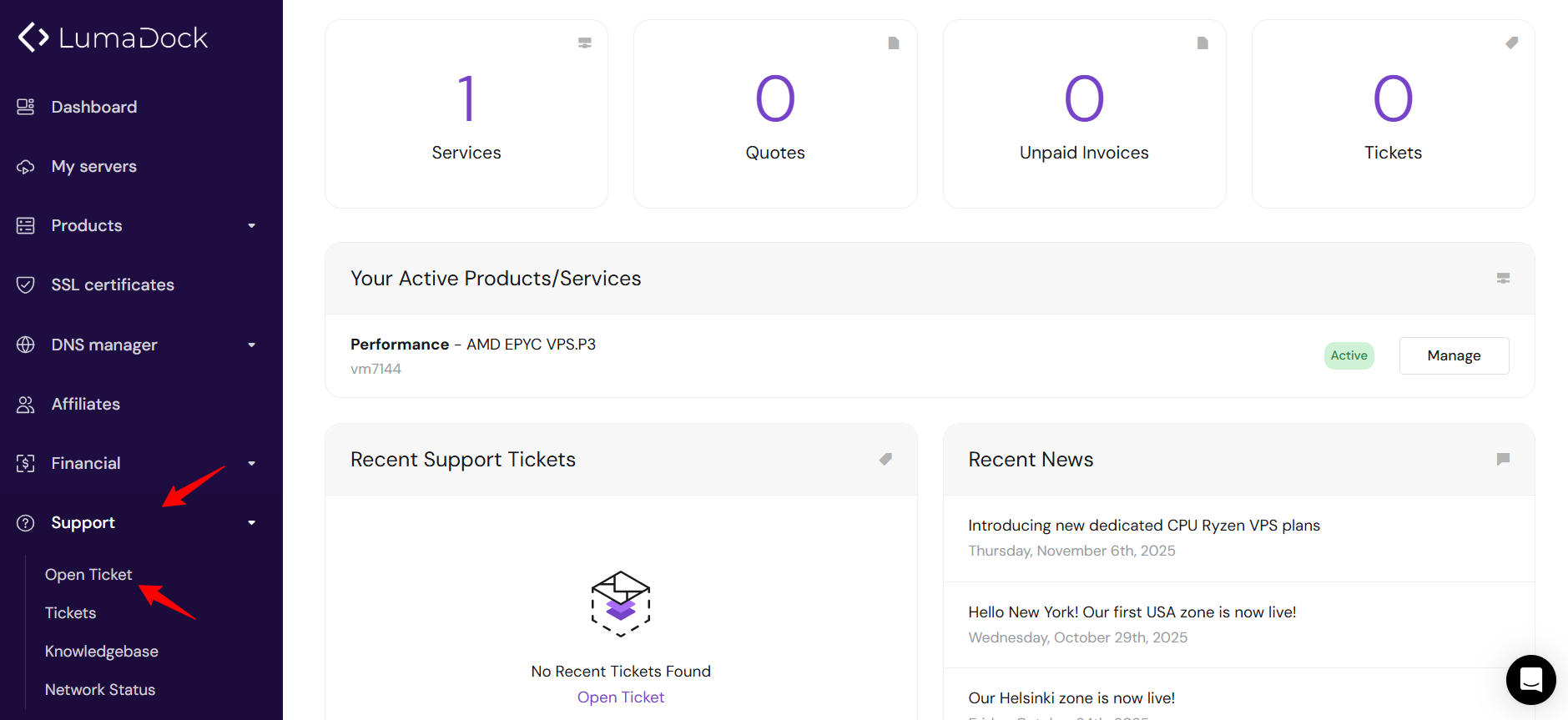The width and height of the screenshot is (1568, 720).
Task: Click the date Wednesday, October 29th, 2025
Action: point(1077,637)
